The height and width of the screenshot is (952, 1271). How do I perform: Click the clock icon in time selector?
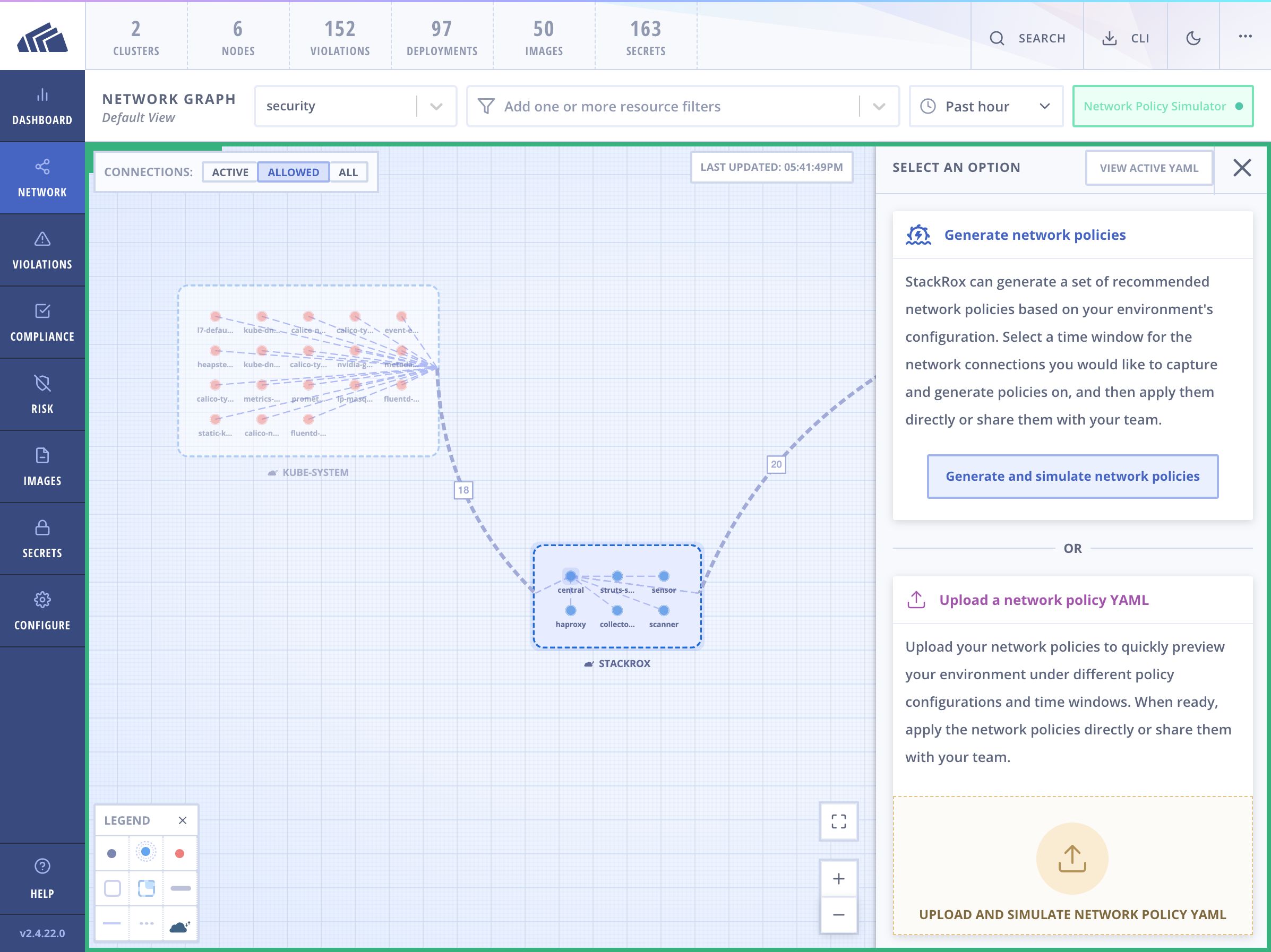point(928,106)
